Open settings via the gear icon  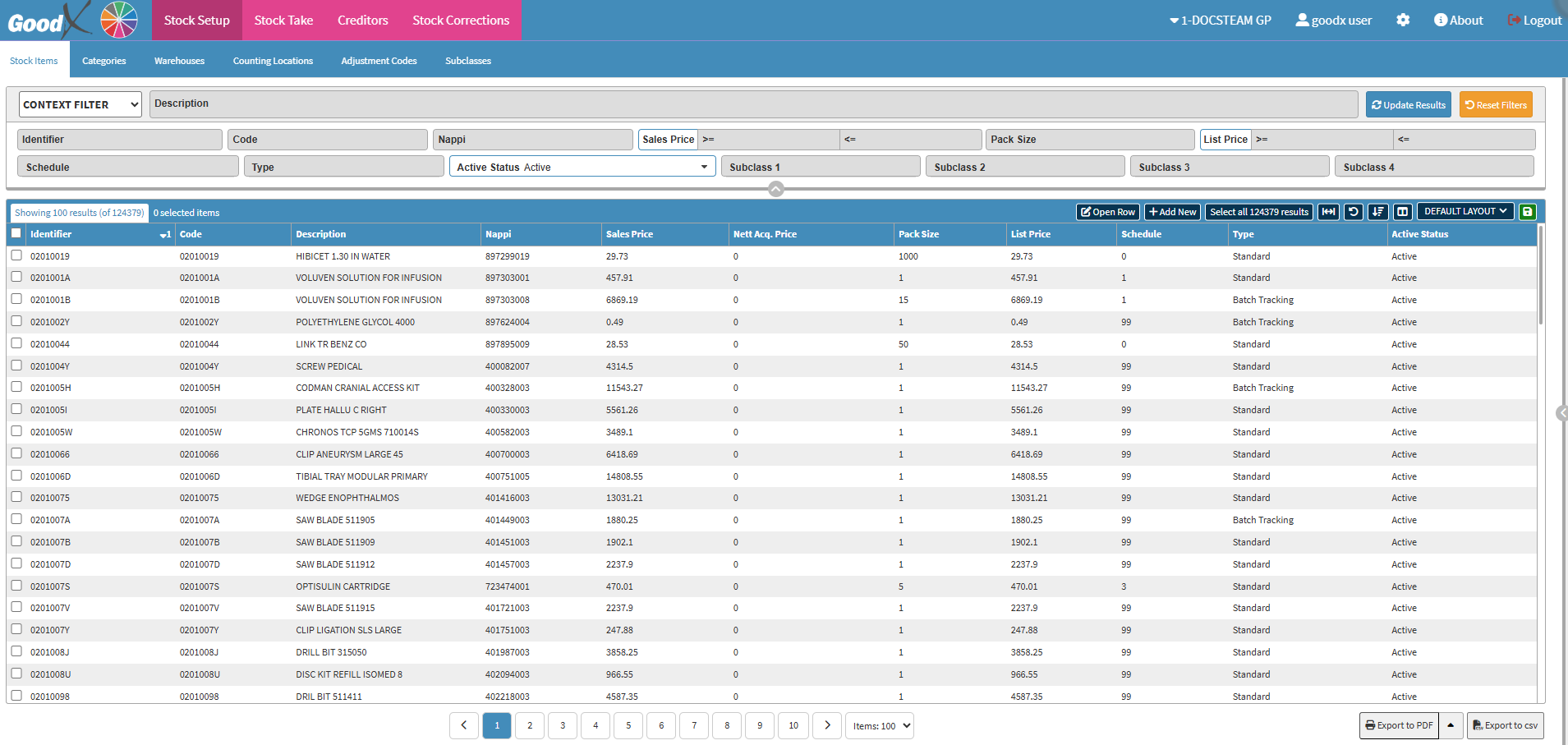[x=1403, y=20]
